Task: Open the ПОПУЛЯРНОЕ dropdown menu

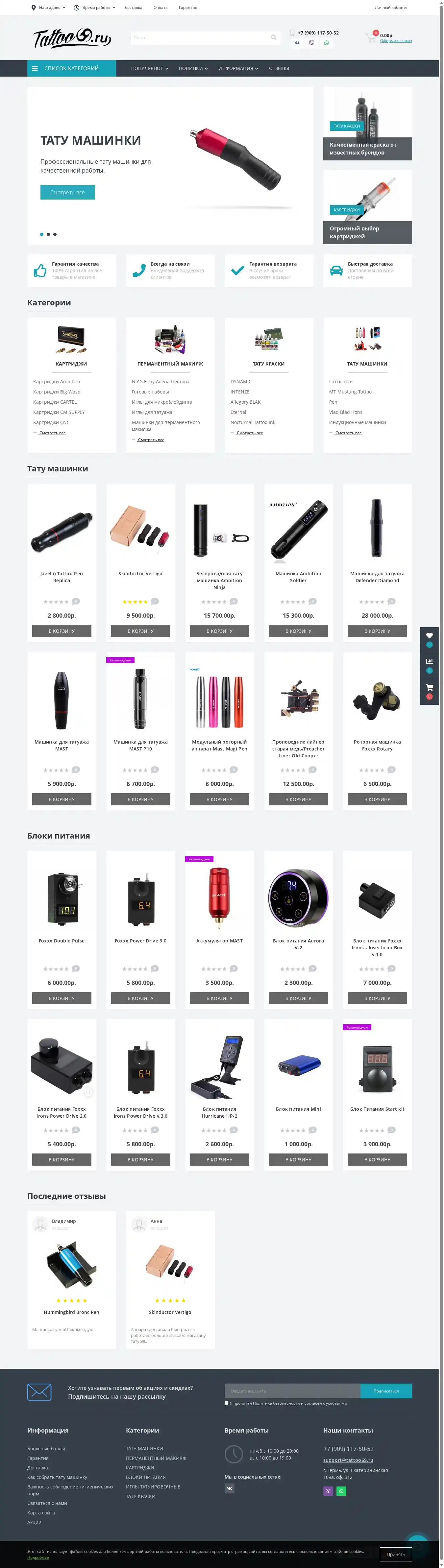Action: pos(150,68)
